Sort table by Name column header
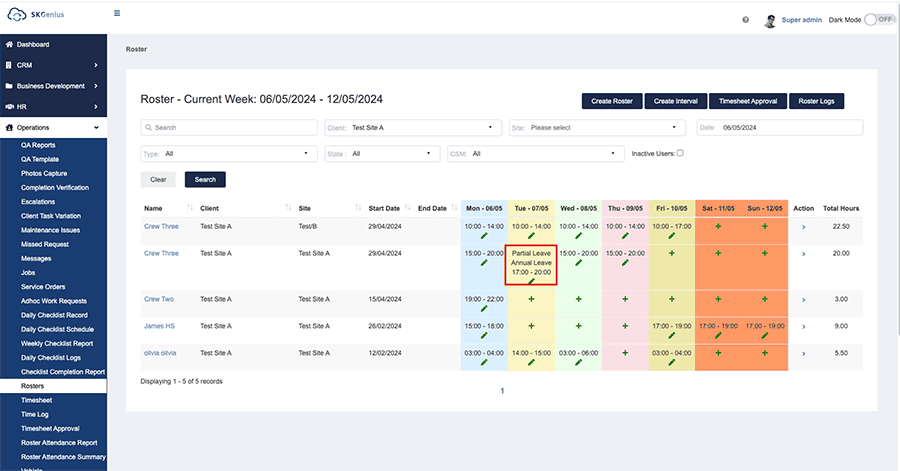This screenshot has width=900, height=471. [x=168, y=208]
